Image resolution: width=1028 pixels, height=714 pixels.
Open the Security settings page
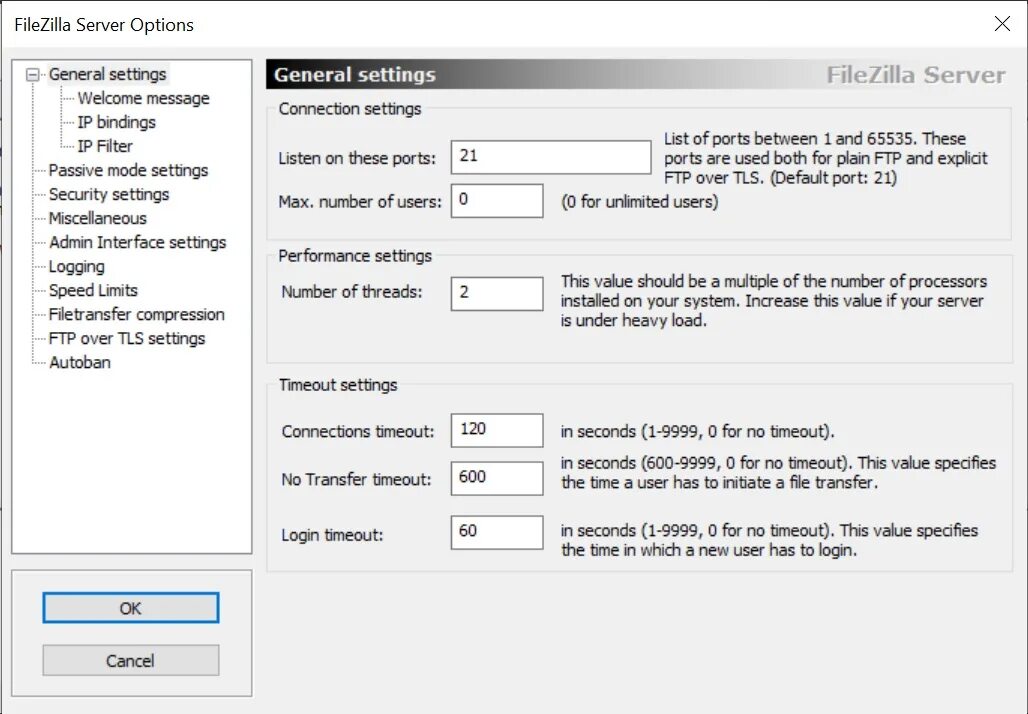tap(110, 194)
